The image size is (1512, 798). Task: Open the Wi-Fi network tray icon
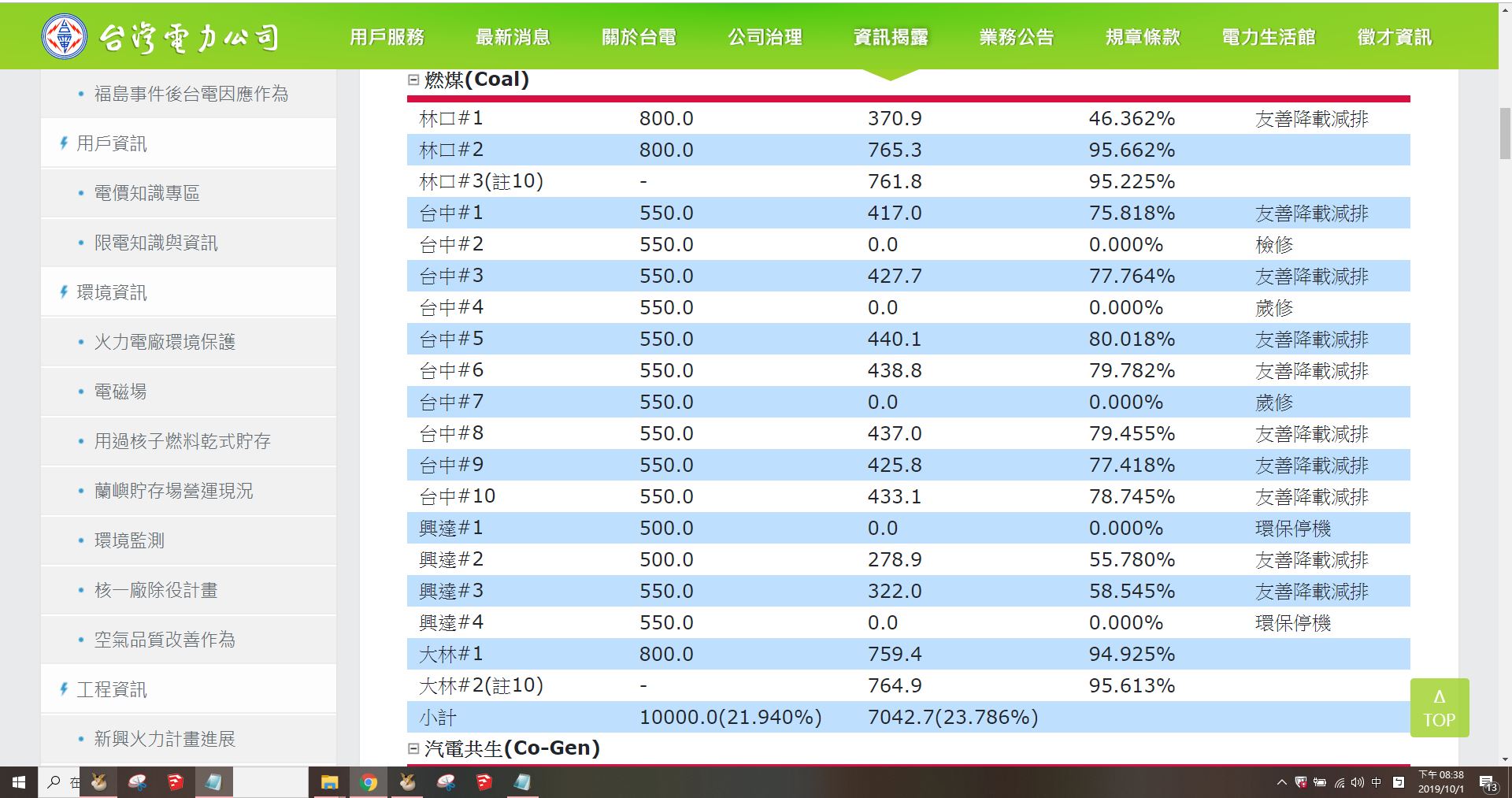click(x=1339, y=782)
